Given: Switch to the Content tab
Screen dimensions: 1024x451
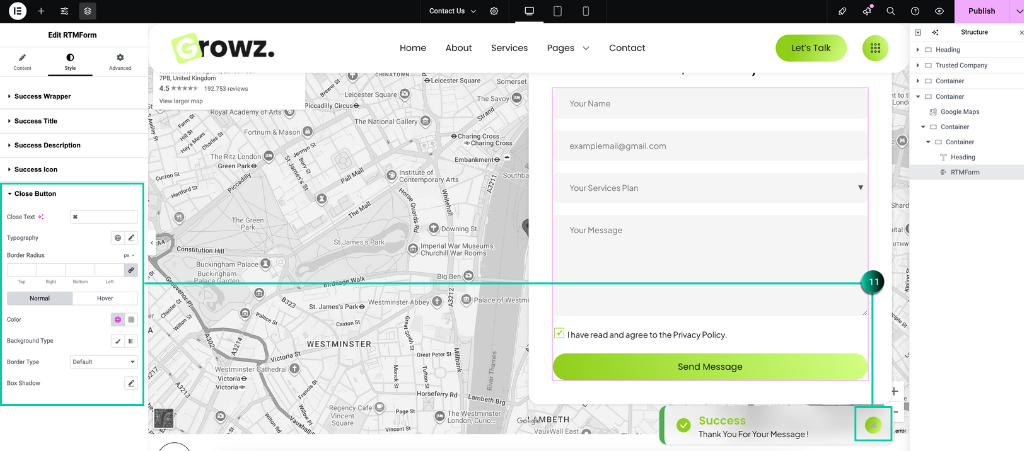Looking at the screenshot, I should [22, 62].
